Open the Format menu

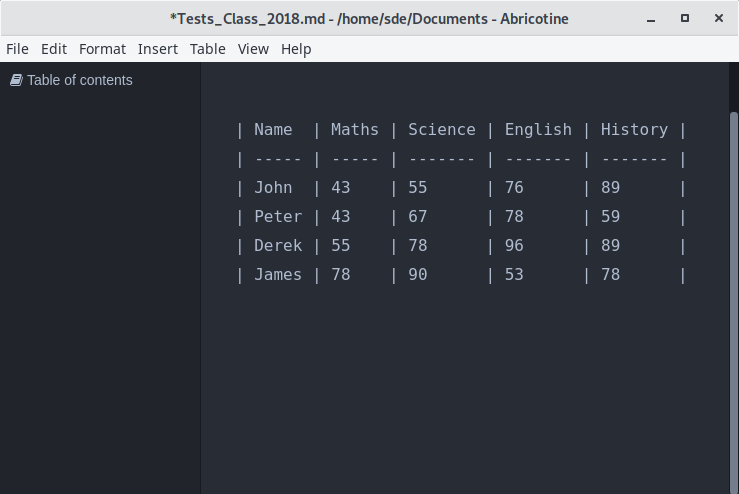102,49
